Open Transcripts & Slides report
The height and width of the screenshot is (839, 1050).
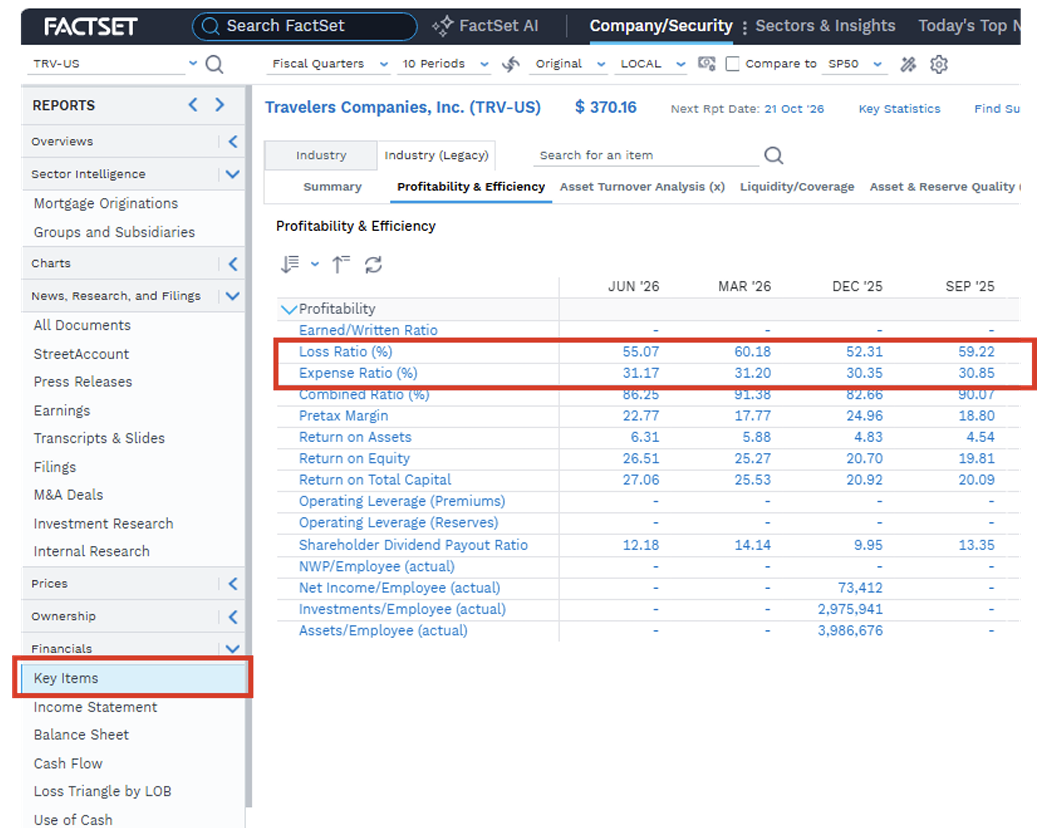tap(99, 438)
